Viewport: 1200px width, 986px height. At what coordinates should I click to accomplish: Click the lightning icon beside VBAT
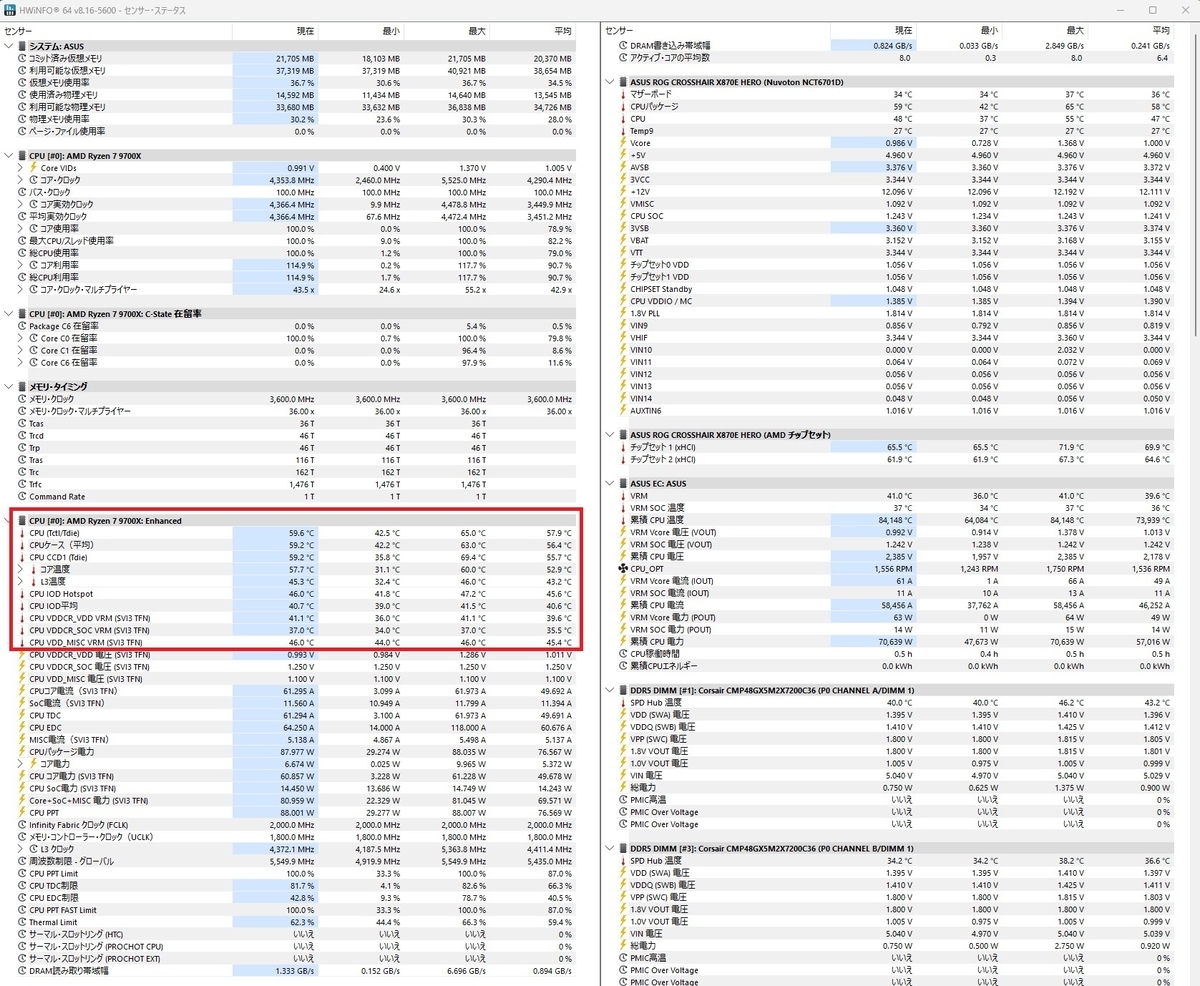tap(623, 240)
